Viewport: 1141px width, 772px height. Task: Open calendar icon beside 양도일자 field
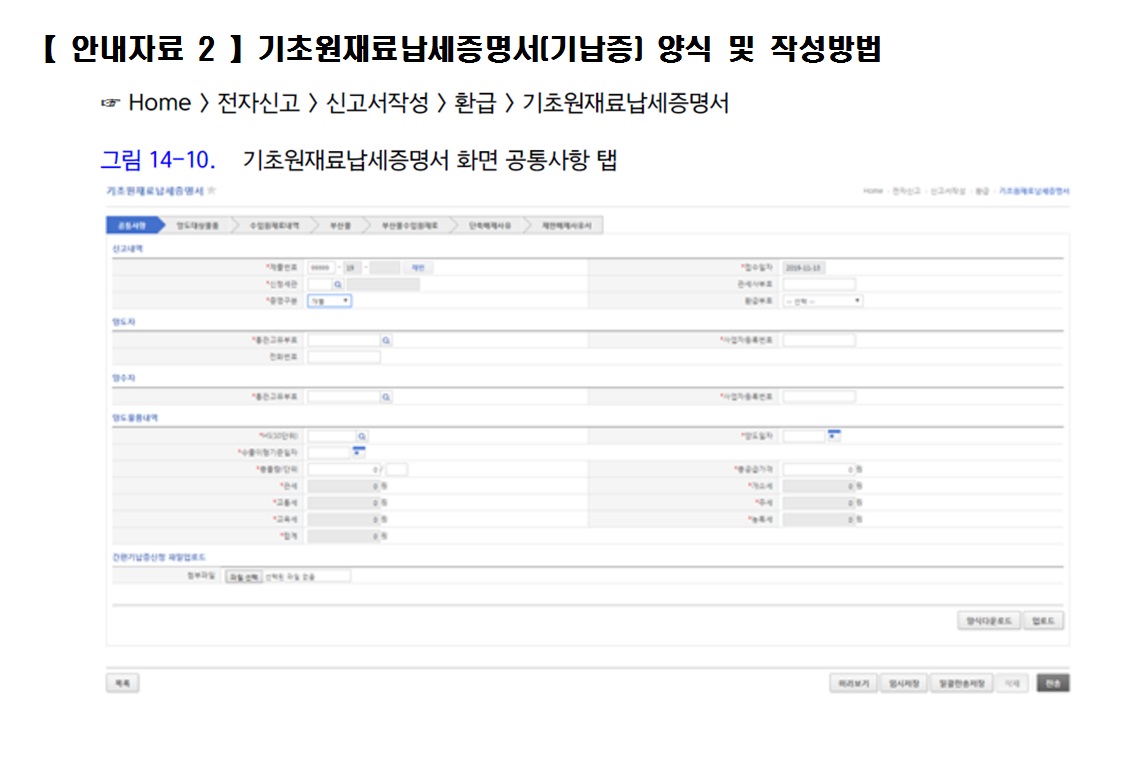[834, 435]
